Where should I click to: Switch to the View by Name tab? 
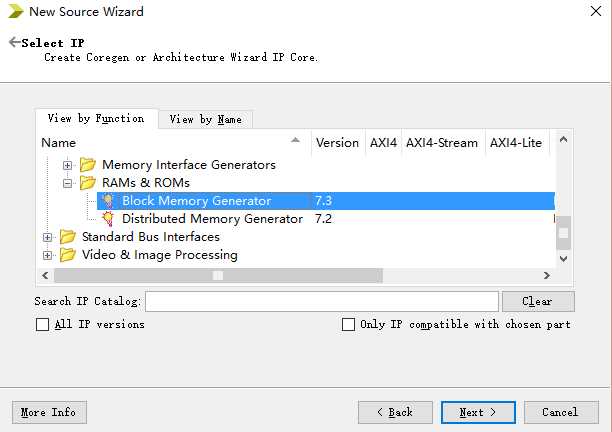click(206, 119)
